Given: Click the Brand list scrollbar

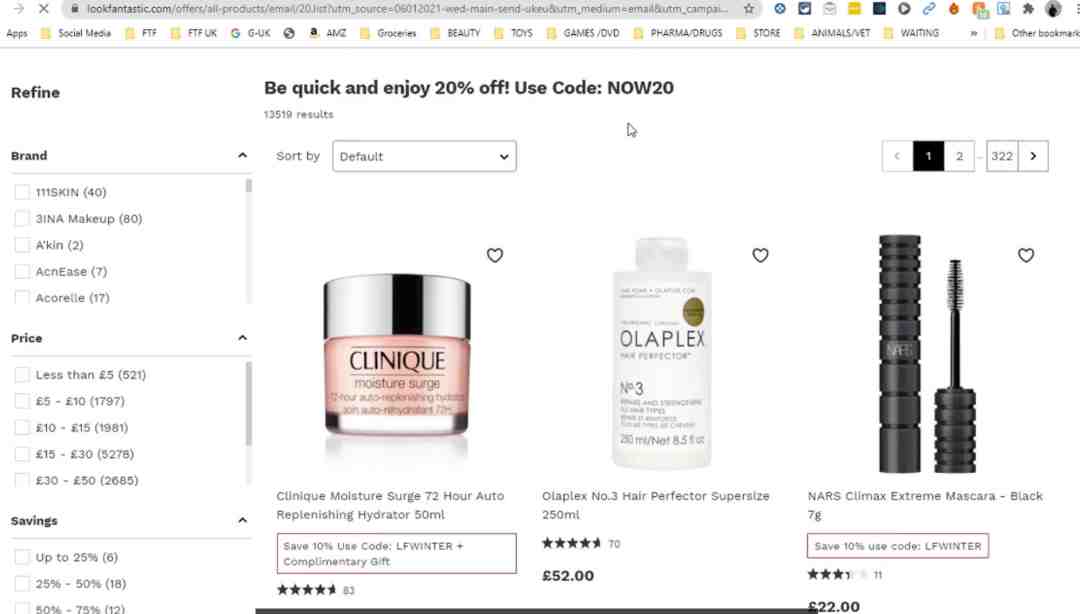Looking at the screenshot, I should [249, 187].
